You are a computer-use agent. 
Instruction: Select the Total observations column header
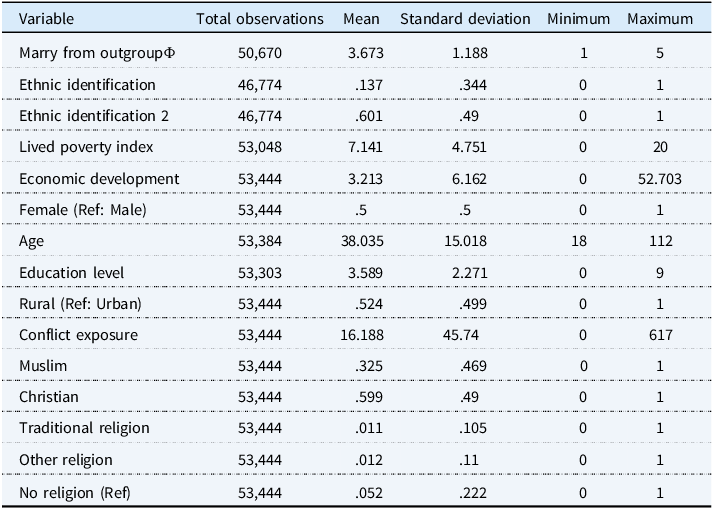pyautogui.click(x=260, y=19)
